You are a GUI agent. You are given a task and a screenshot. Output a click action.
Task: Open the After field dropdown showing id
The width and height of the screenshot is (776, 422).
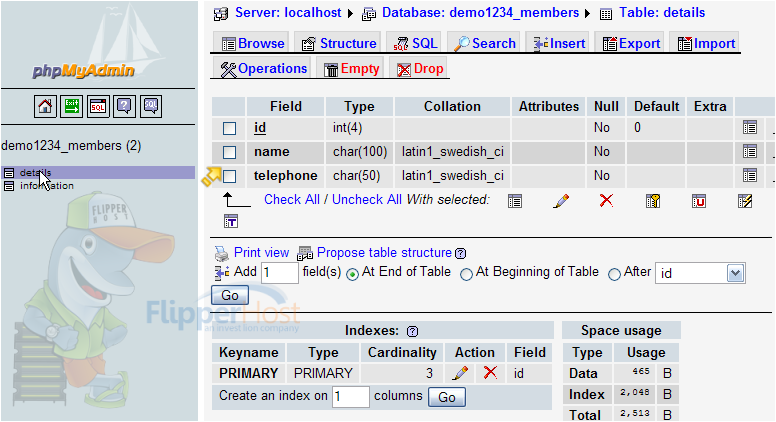[700, 273]
